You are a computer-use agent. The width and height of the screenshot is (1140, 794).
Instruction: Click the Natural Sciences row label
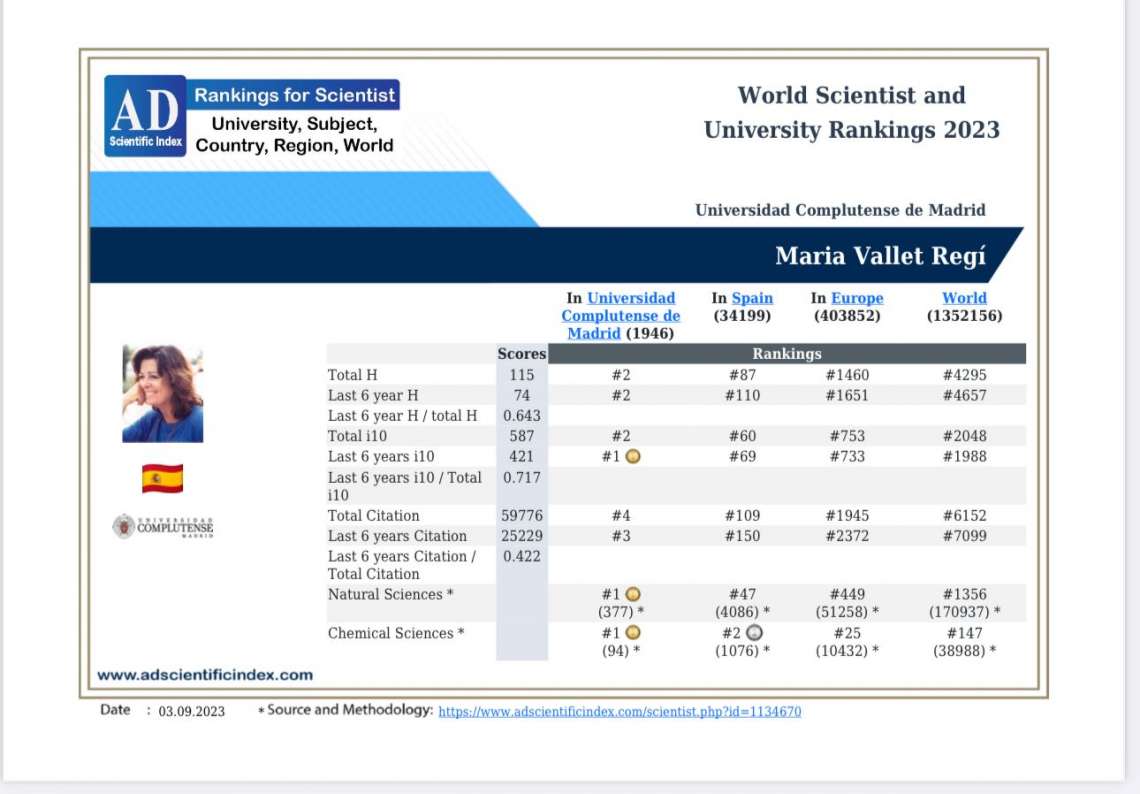pyautogui.click(x=390, y=595)
